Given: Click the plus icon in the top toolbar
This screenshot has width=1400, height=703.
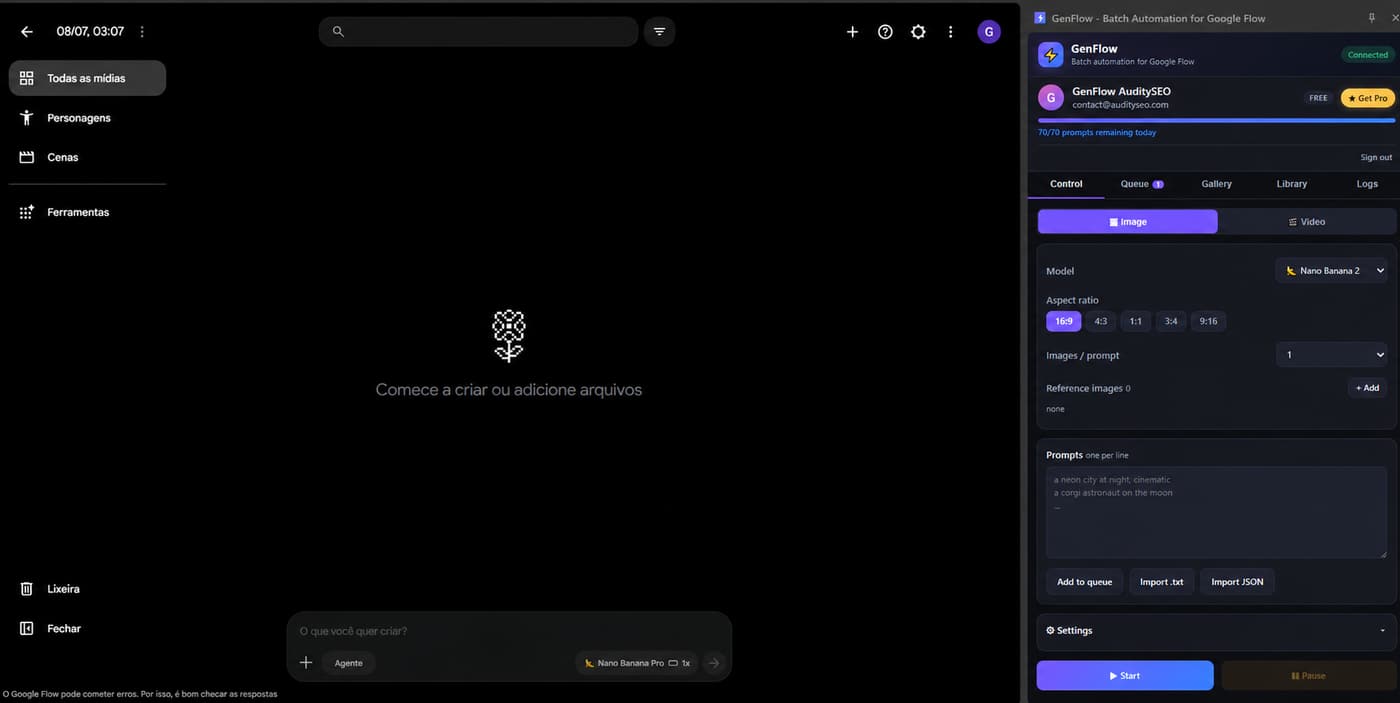Looking at the screenshot, I should 852,32.
